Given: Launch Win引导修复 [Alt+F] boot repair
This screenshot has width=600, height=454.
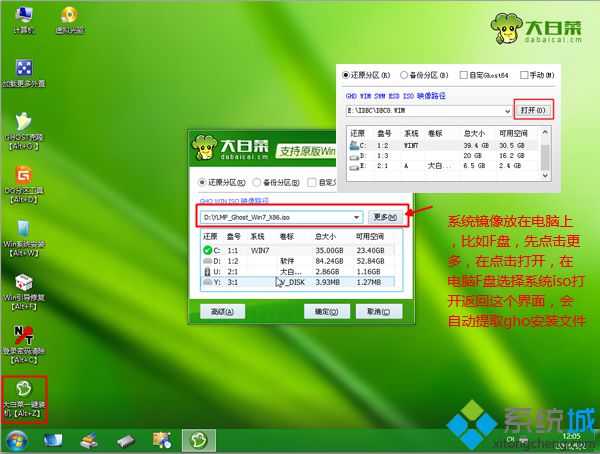Looking at the screenshot, I should 24,292.
